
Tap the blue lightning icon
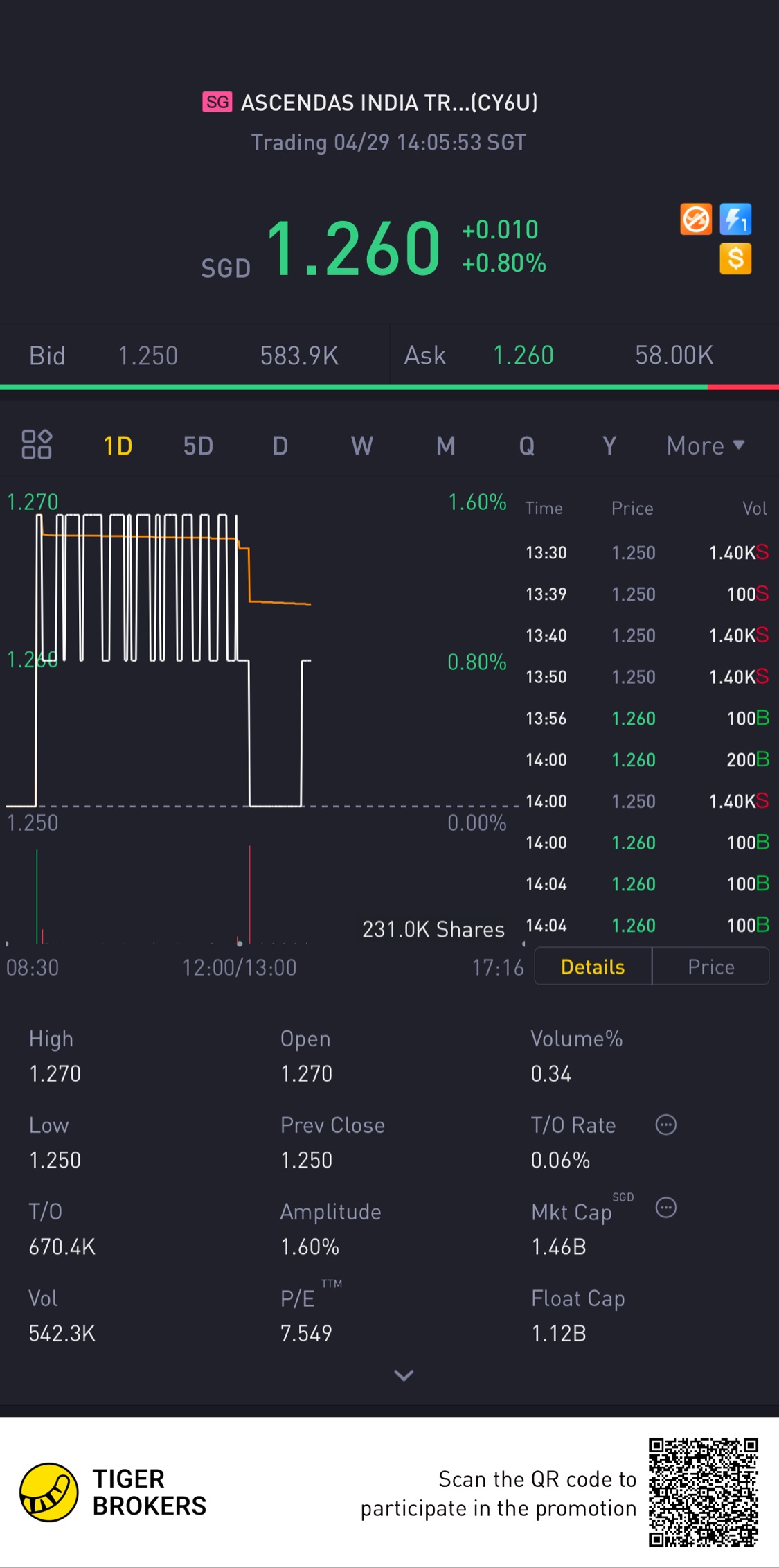pyautogui.click(x=735, y=220)
